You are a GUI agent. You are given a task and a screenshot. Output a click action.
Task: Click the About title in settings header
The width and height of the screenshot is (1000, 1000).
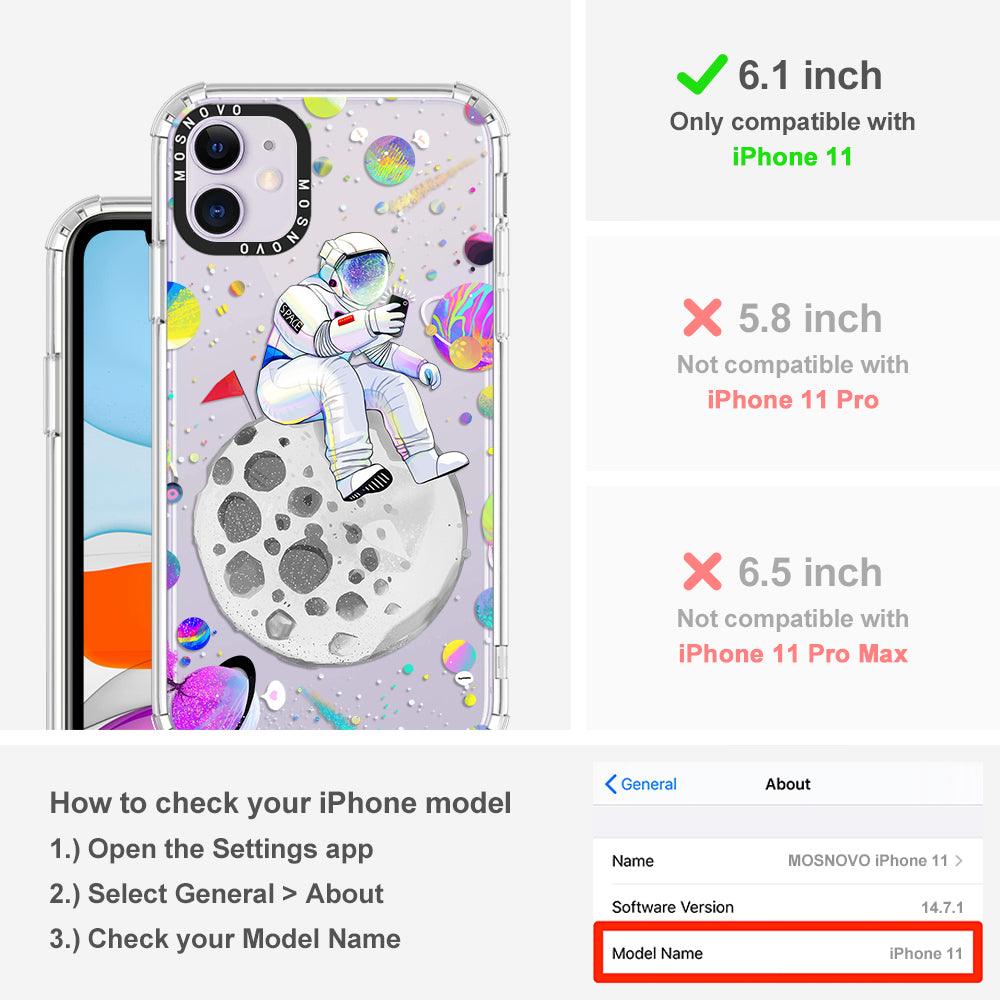coord(788,784)
